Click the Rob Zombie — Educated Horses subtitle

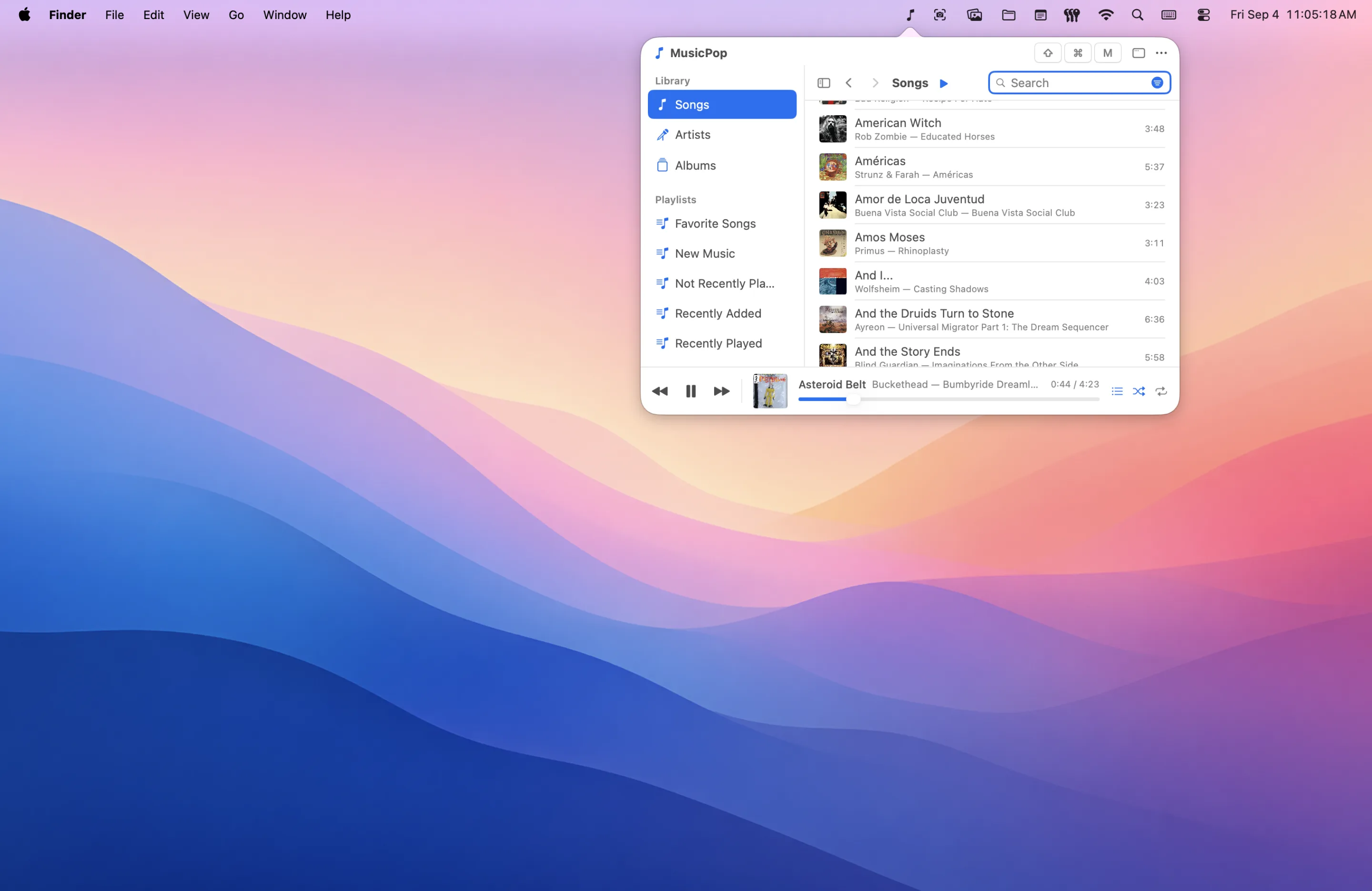pyautogui.click(x=924, y=137)
